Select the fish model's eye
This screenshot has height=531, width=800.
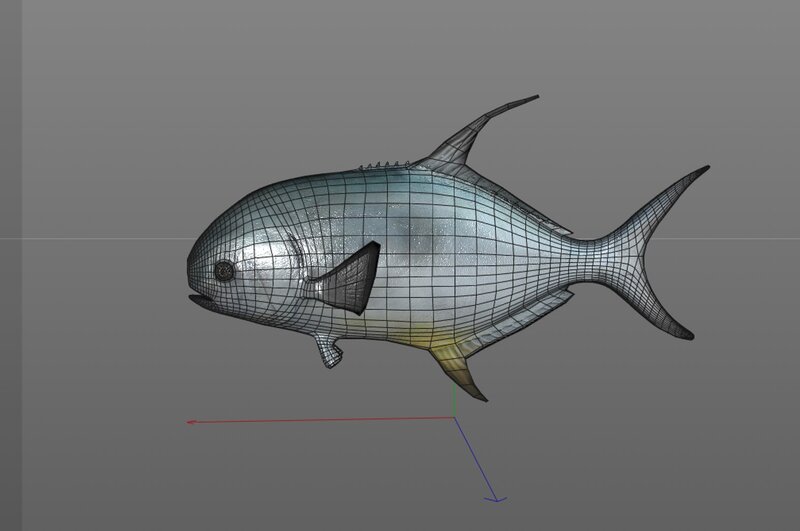[x=223, y=271]
